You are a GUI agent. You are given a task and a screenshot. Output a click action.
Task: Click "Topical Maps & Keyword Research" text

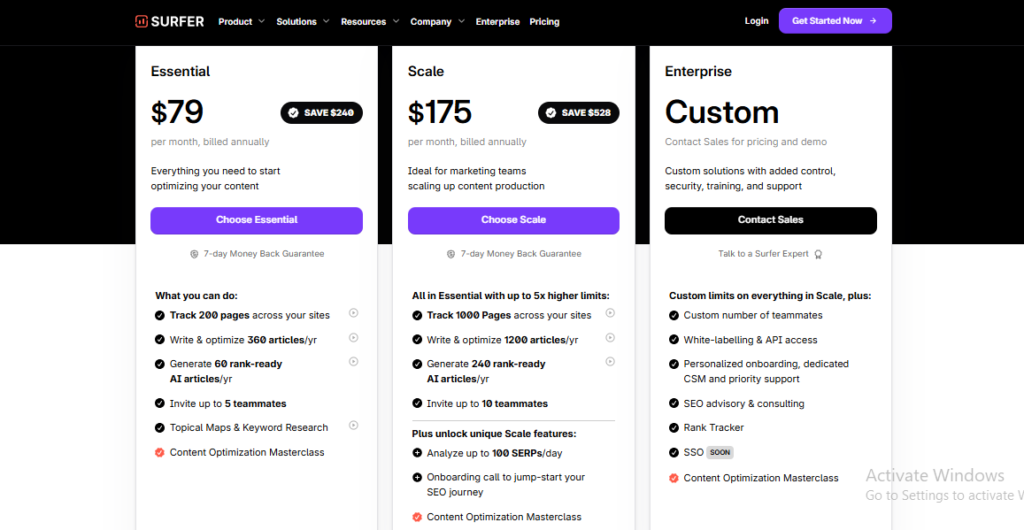(249, 428)
